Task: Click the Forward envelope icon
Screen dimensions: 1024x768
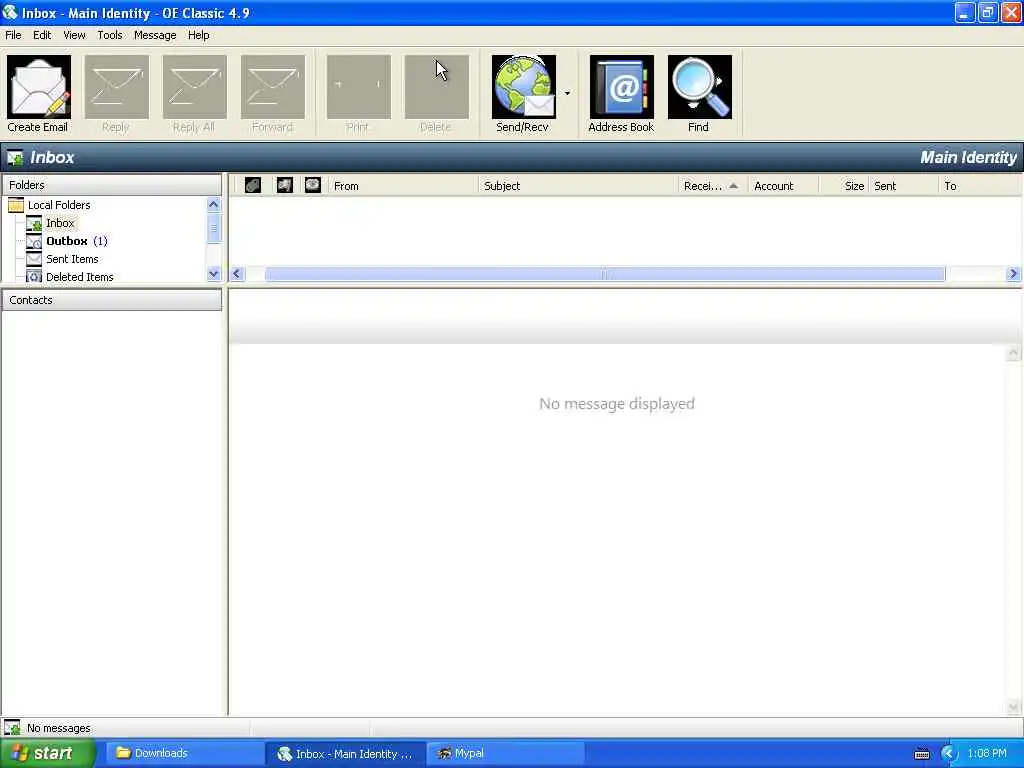Action: pos(273,87)
